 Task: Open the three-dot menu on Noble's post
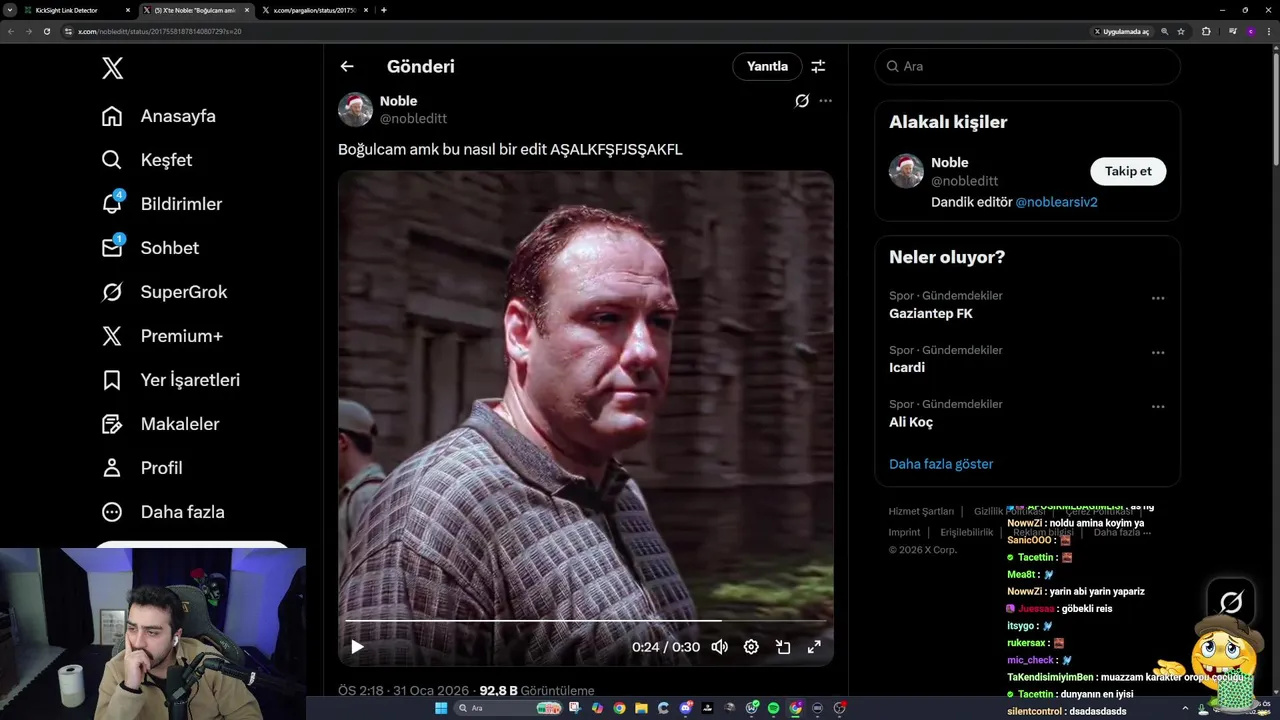[x=825, y=101]
